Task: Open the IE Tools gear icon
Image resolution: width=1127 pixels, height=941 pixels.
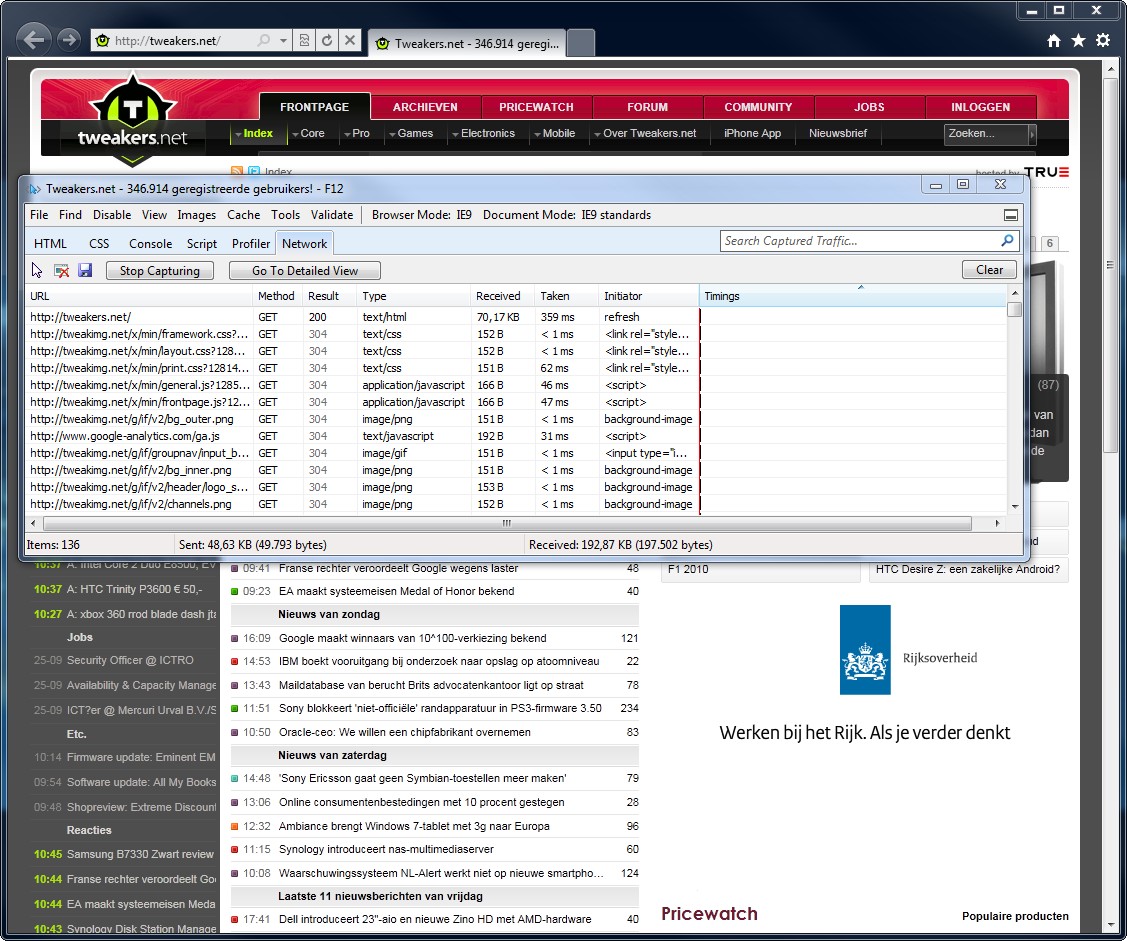Action: point(1103,40)
